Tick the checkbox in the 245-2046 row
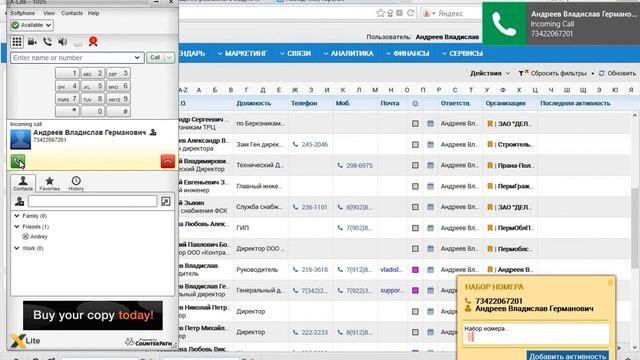The width and height of the screenshot is (640, 360). [415, 144]
